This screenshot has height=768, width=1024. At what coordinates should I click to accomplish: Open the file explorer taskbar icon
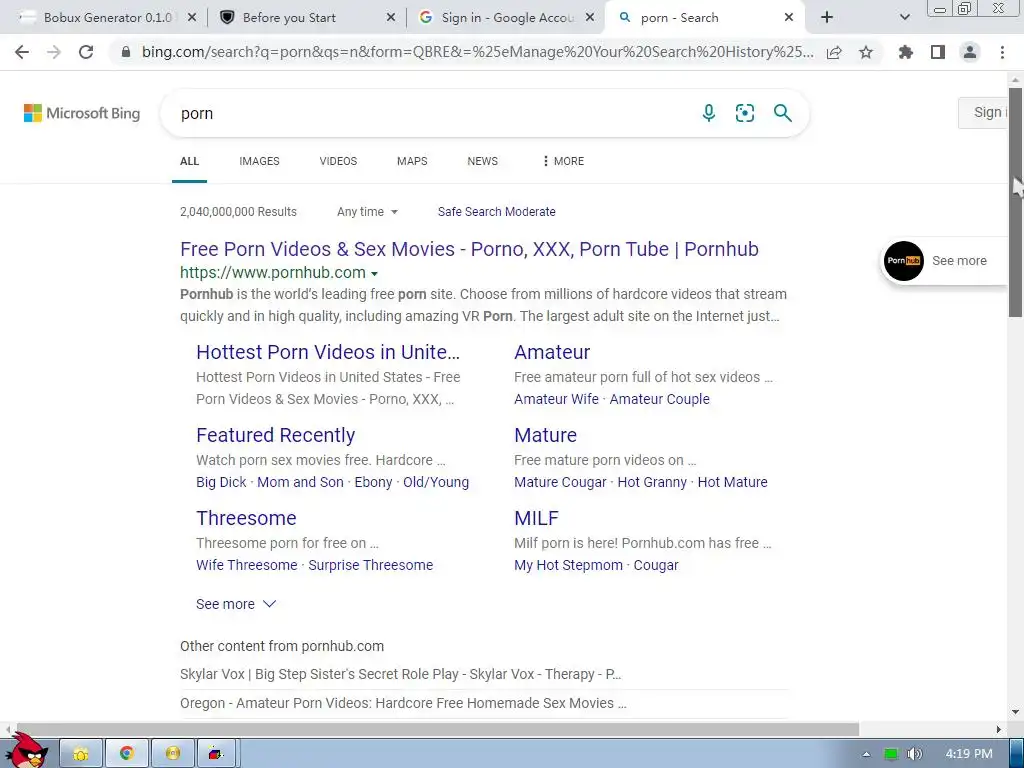81,754
